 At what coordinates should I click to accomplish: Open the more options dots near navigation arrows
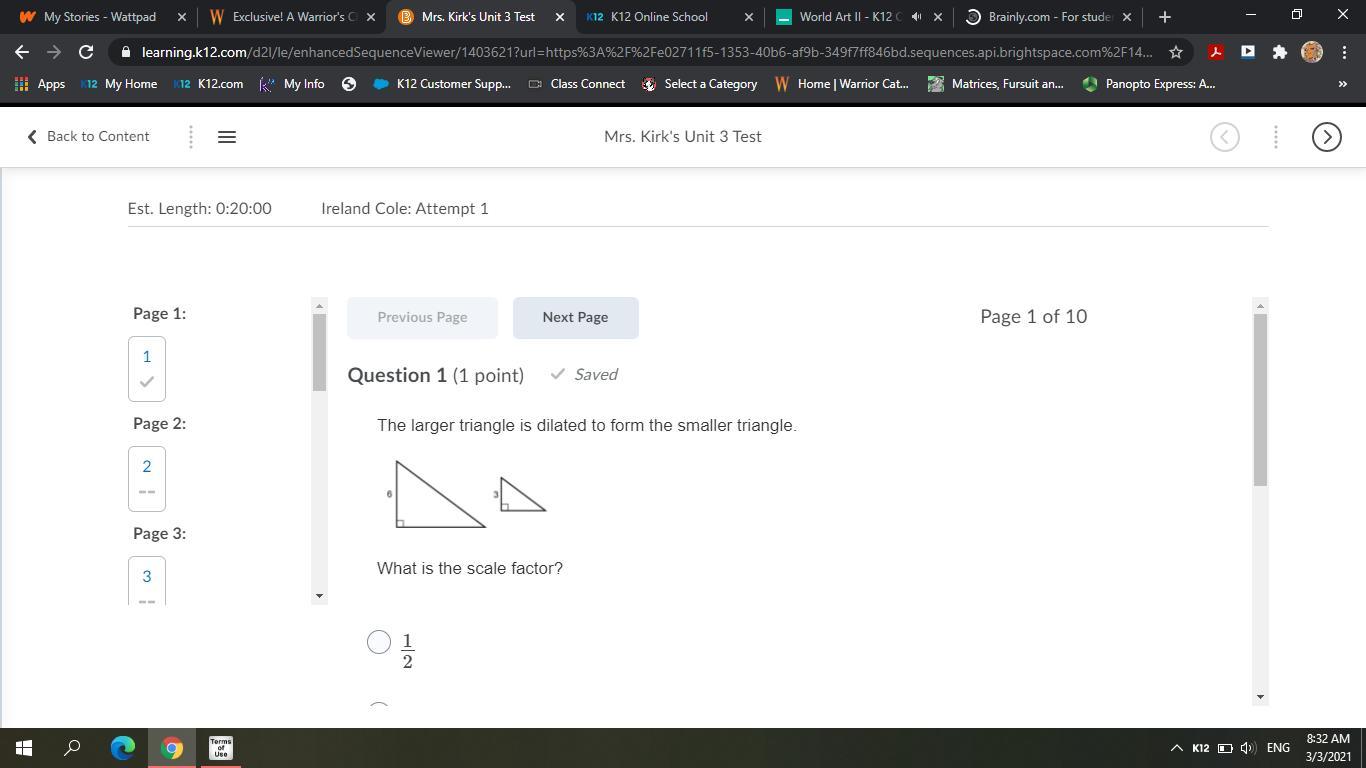point(1276,137)
